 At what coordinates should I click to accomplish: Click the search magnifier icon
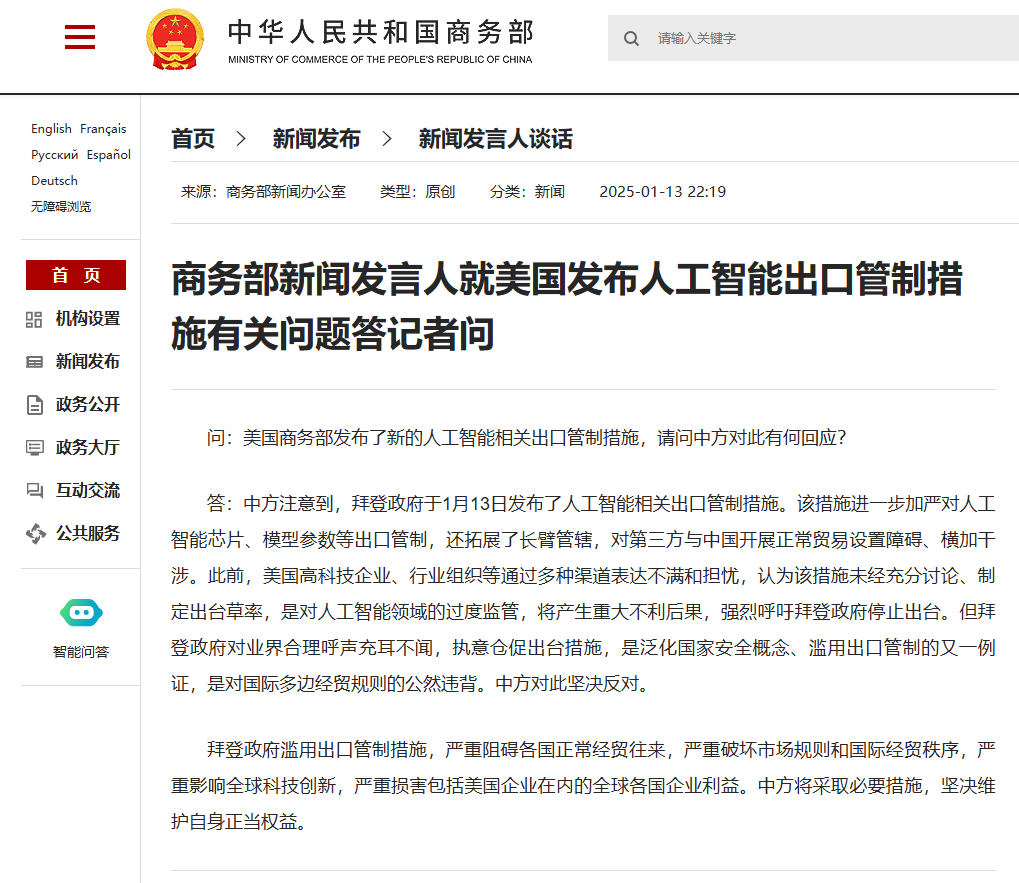[x=631, y=38]
